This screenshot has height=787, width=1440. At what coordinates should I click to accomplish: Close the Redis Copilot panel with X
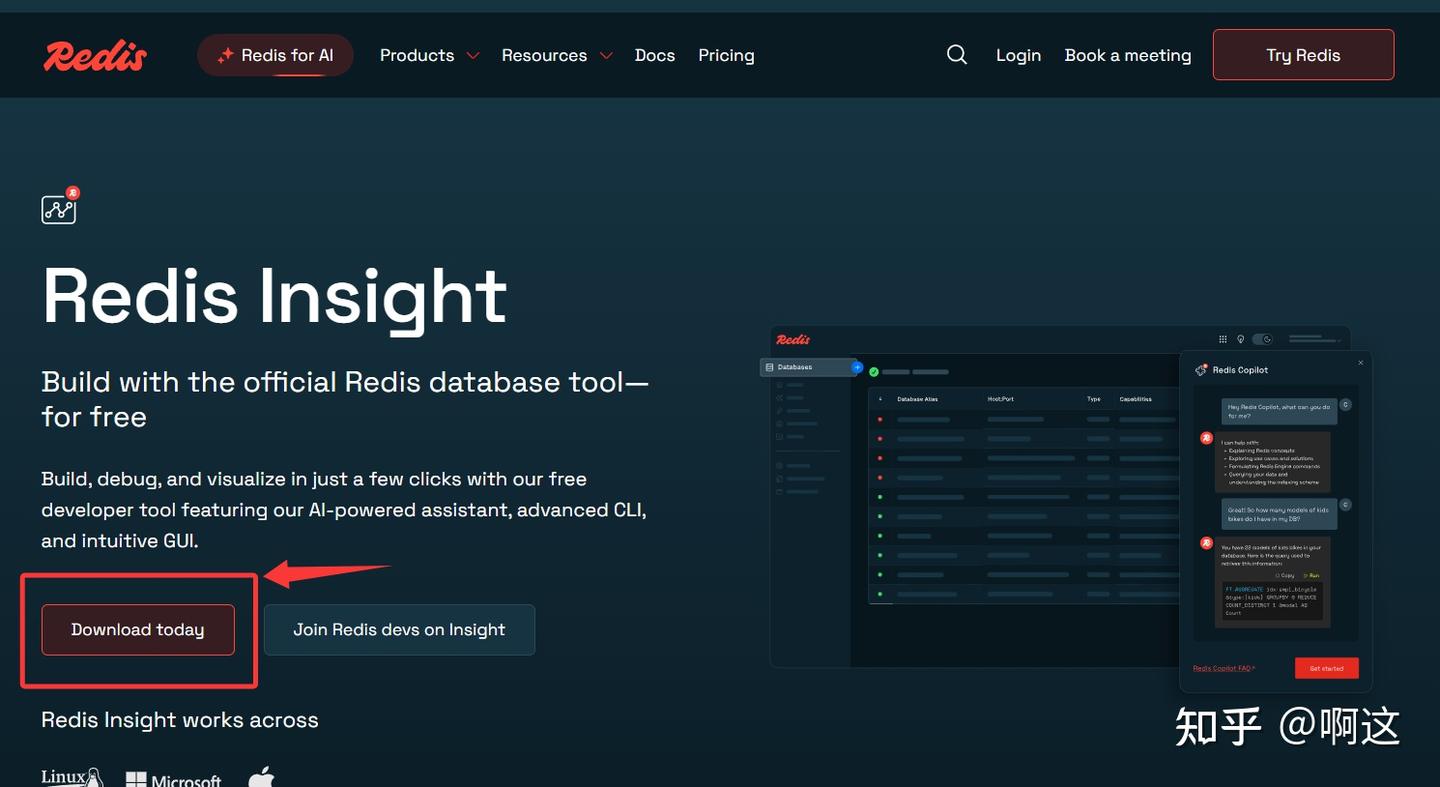pos(1361,362)
